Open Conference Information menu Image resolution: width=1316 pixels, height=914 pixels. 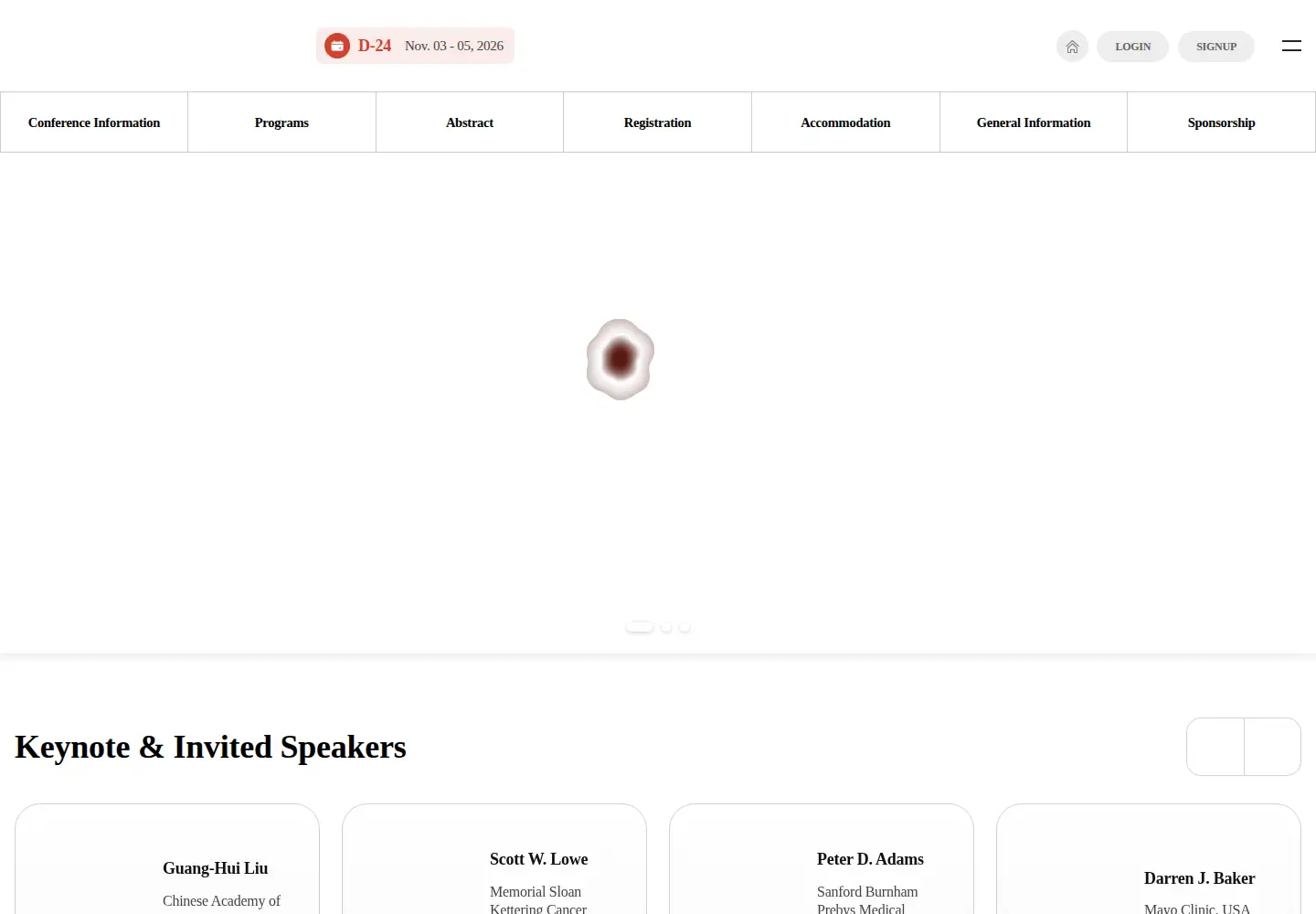pos(94,122)
